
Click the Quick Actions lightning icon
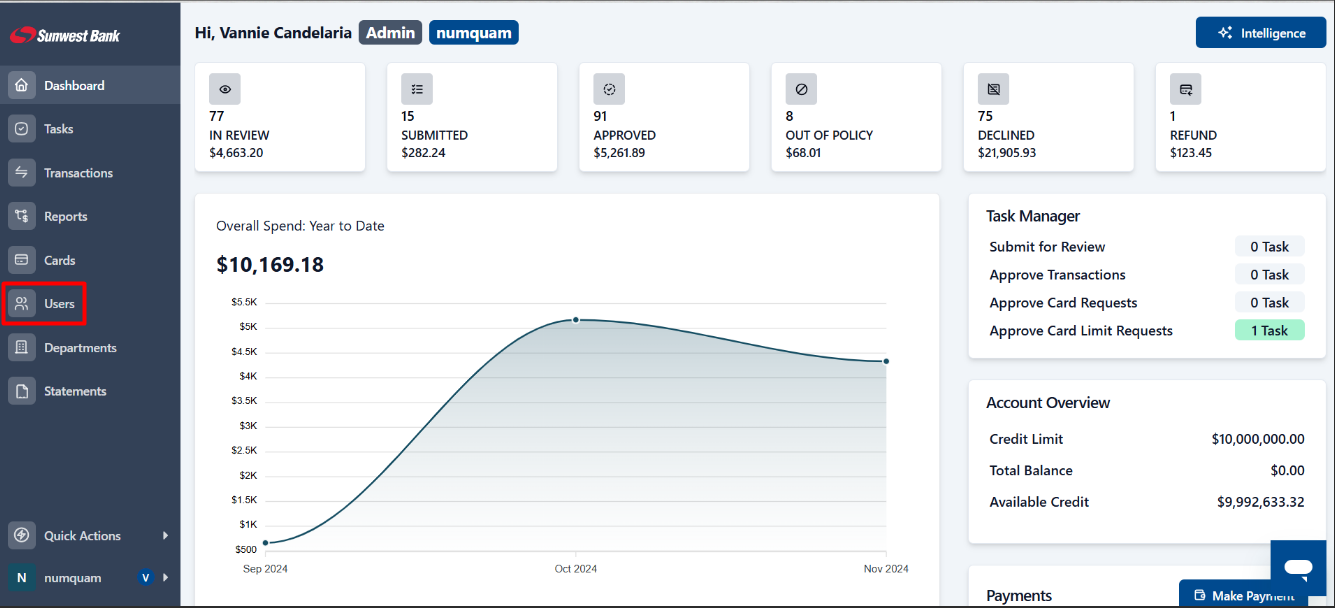click(22, 535)
